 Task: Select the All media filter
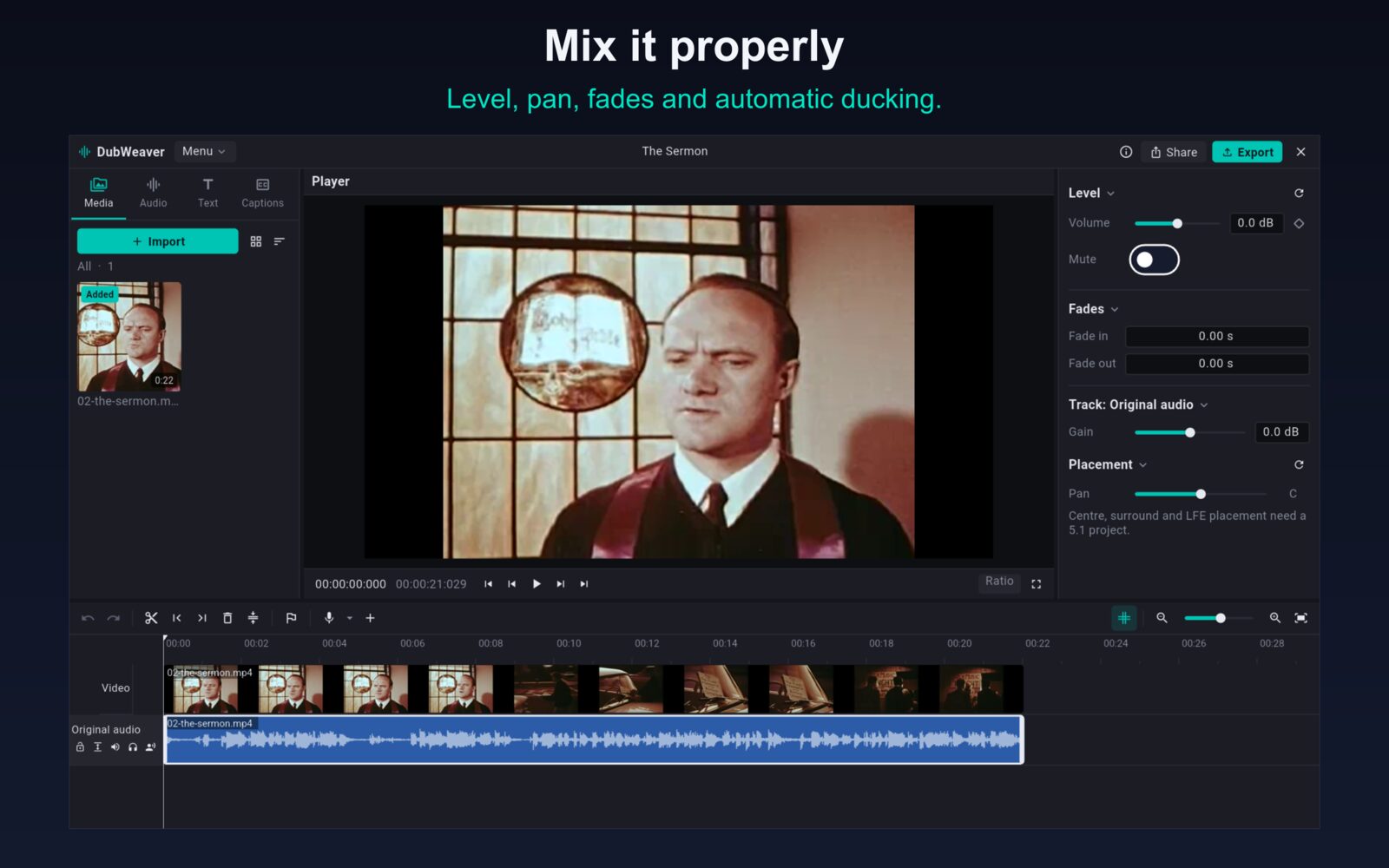[x=84, y=266]
